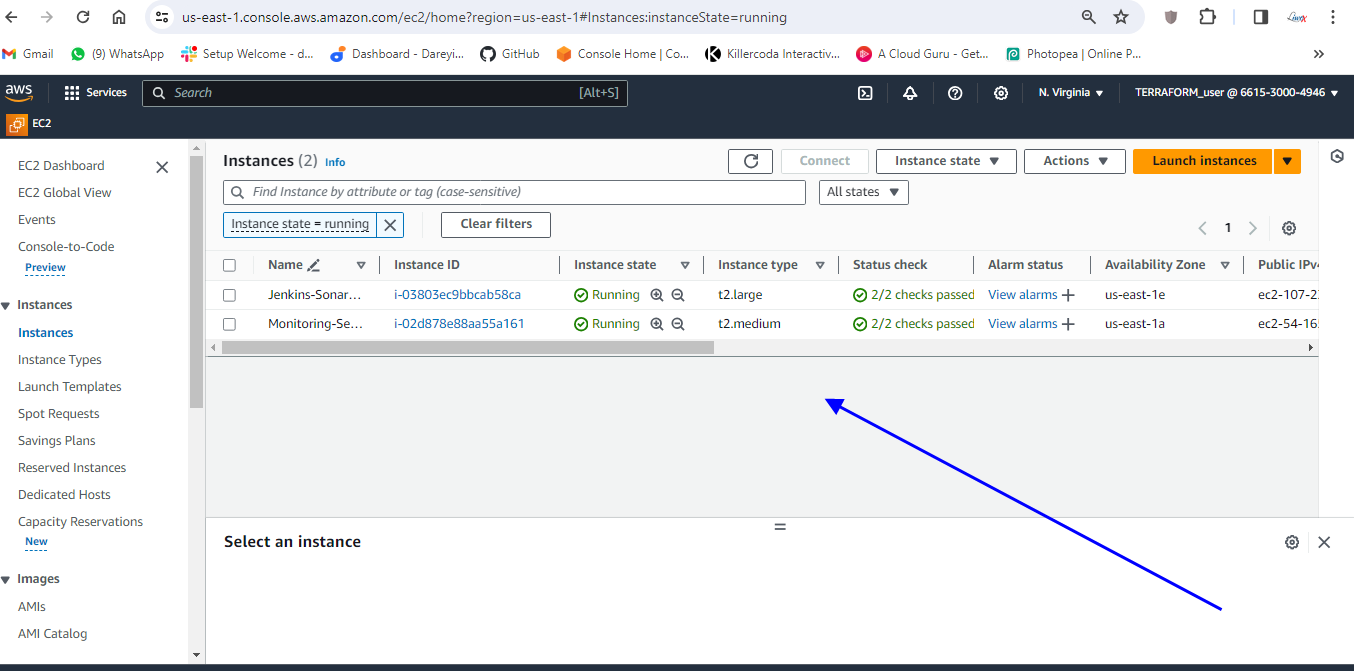Screen dimensions: 1354x671
Task: Open table preferences gear icon
Action: pyautogui.click(x=1289, y=228)
